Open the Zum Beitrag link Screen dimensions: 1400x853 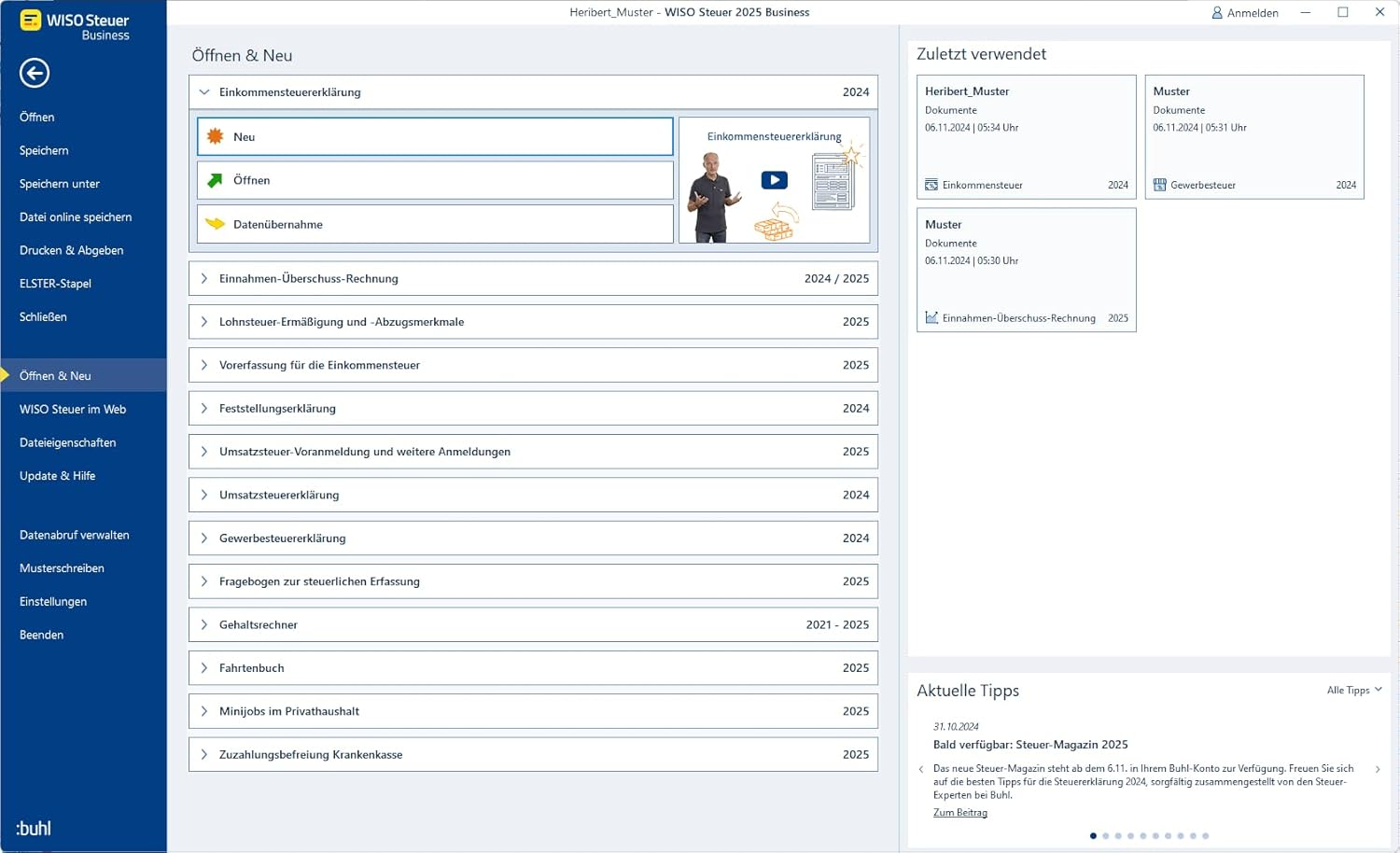click(x=960, y=812)
